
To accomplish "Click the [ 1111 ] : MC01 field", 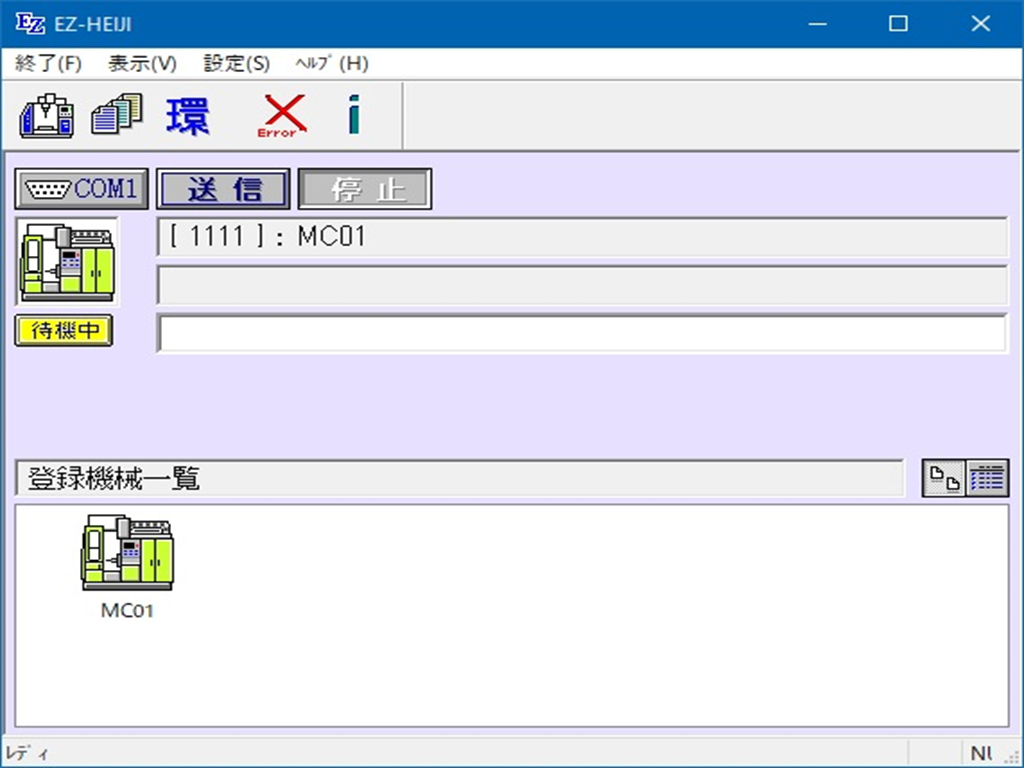I will click(582, 236).
